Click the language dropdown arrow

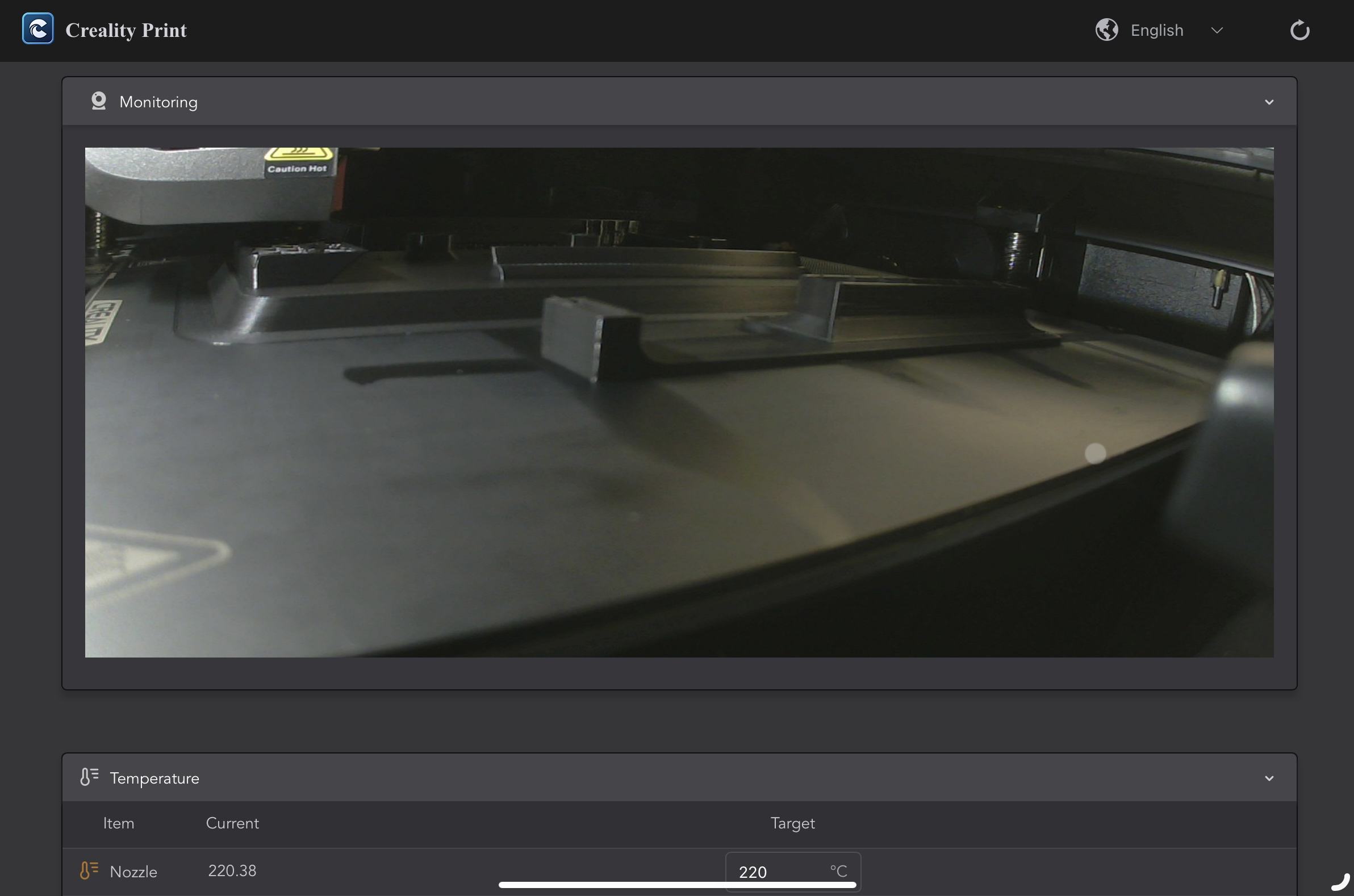point(1217,30)
